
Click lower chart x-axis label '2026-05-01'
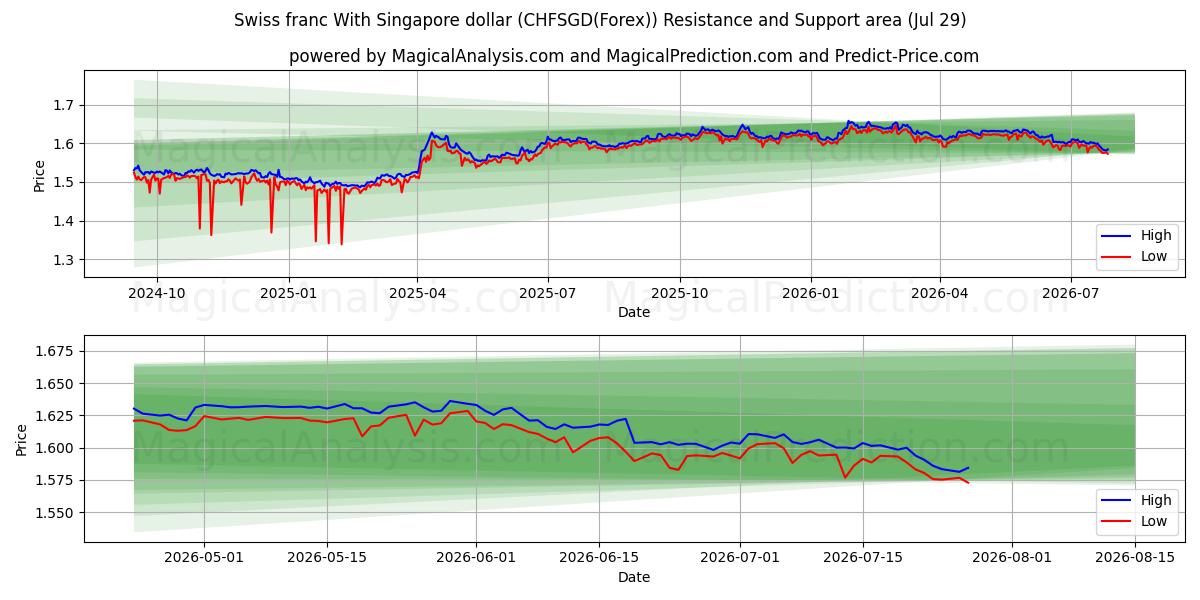coord(204,559)
